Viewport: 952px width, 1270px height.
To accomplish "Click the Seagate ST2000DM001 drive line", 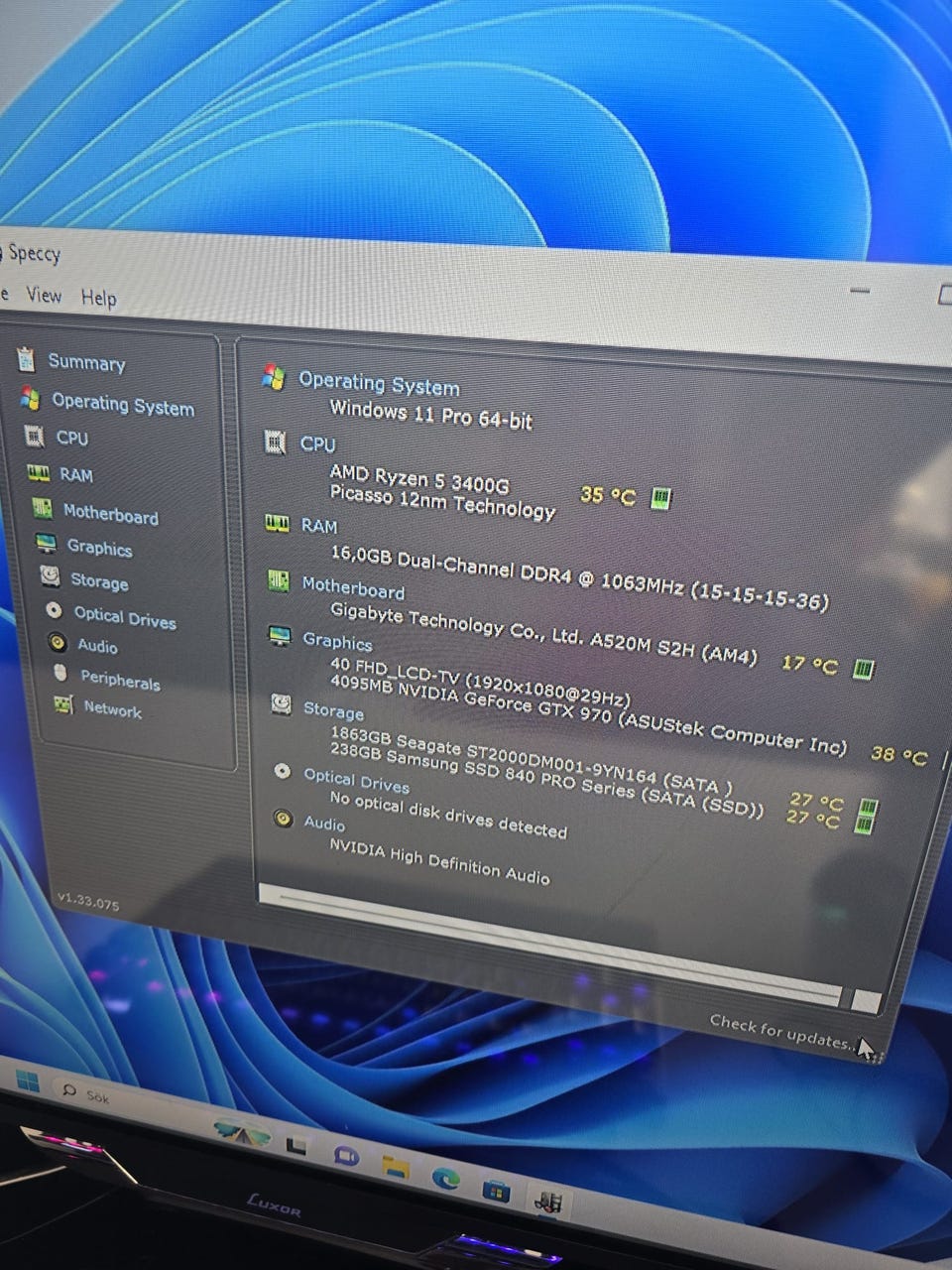I will [x=532, y=761].
